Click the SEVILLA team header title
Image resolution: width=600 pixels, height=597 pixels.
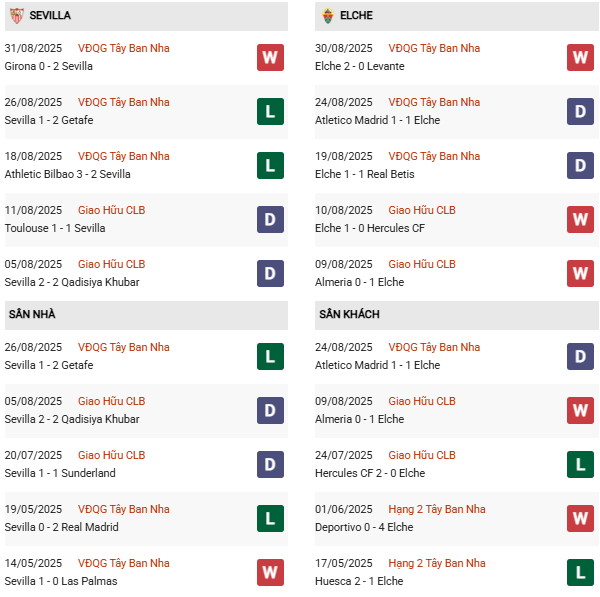tap(50, 16)
